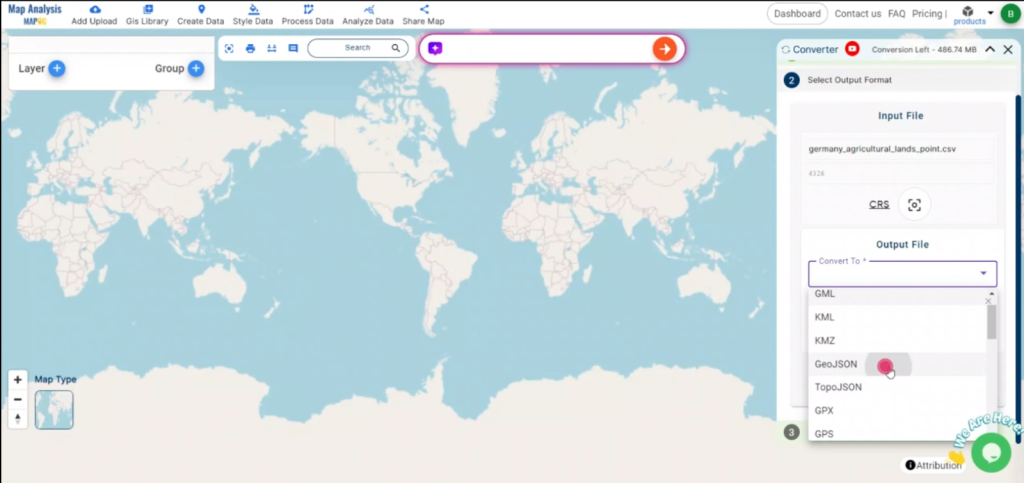
Task: Reset map north with compass button
Action: pyautogui.click(x=18, y=419)
